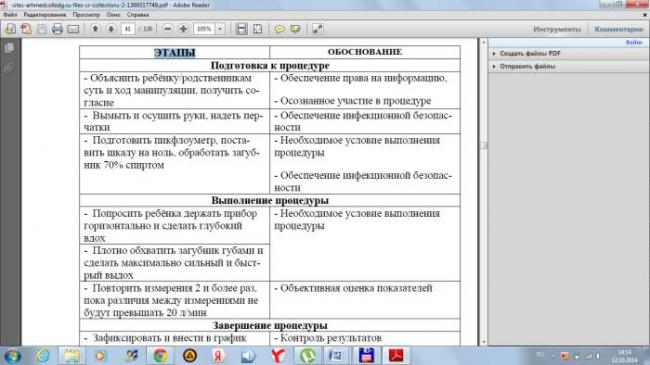This screenshot has width=650, height=365.
Task: Open the red Я Yandex taskbar icon
Action: tap(219, 356)
